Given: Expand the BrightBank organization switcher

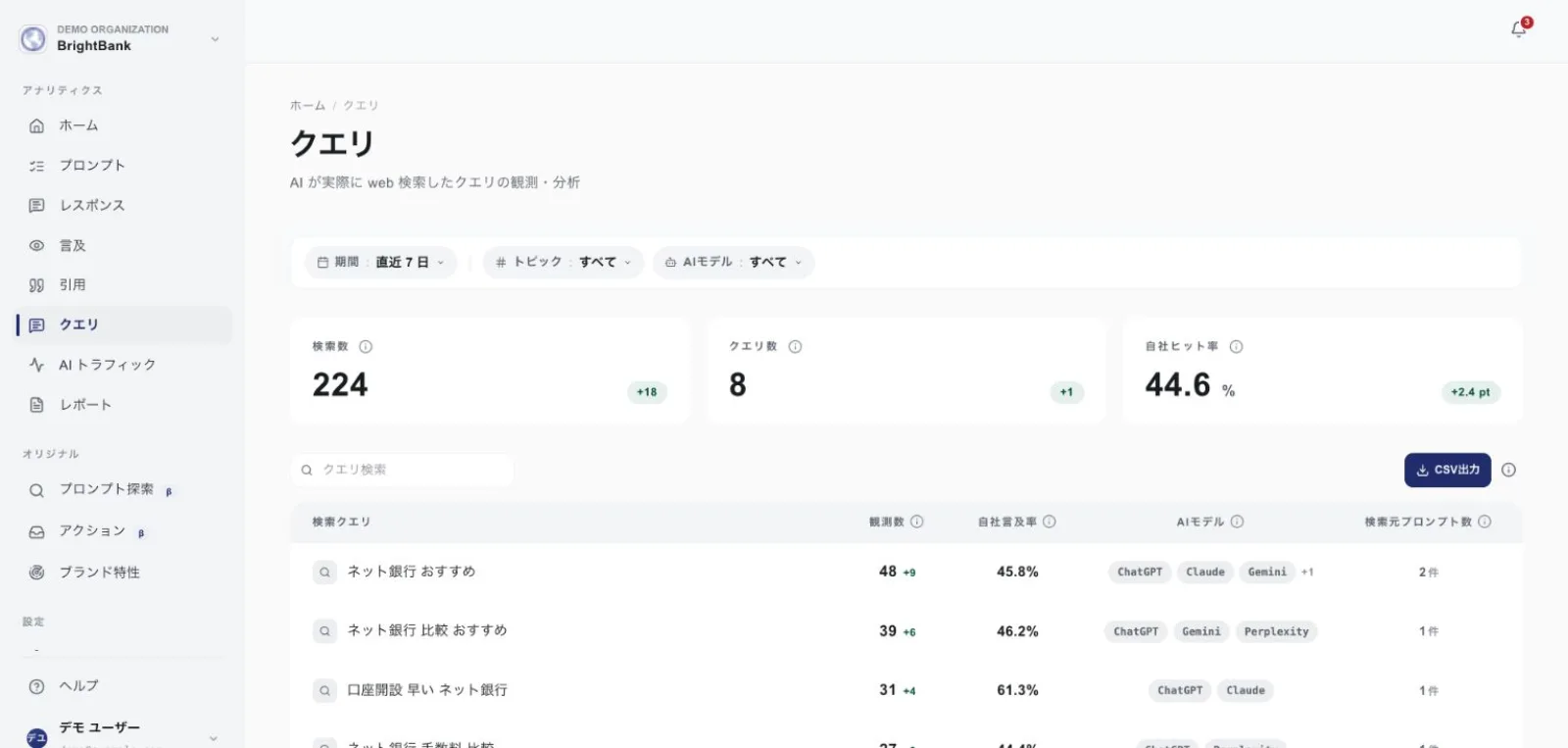Looking at the screenshot, I should pos(215,39).
